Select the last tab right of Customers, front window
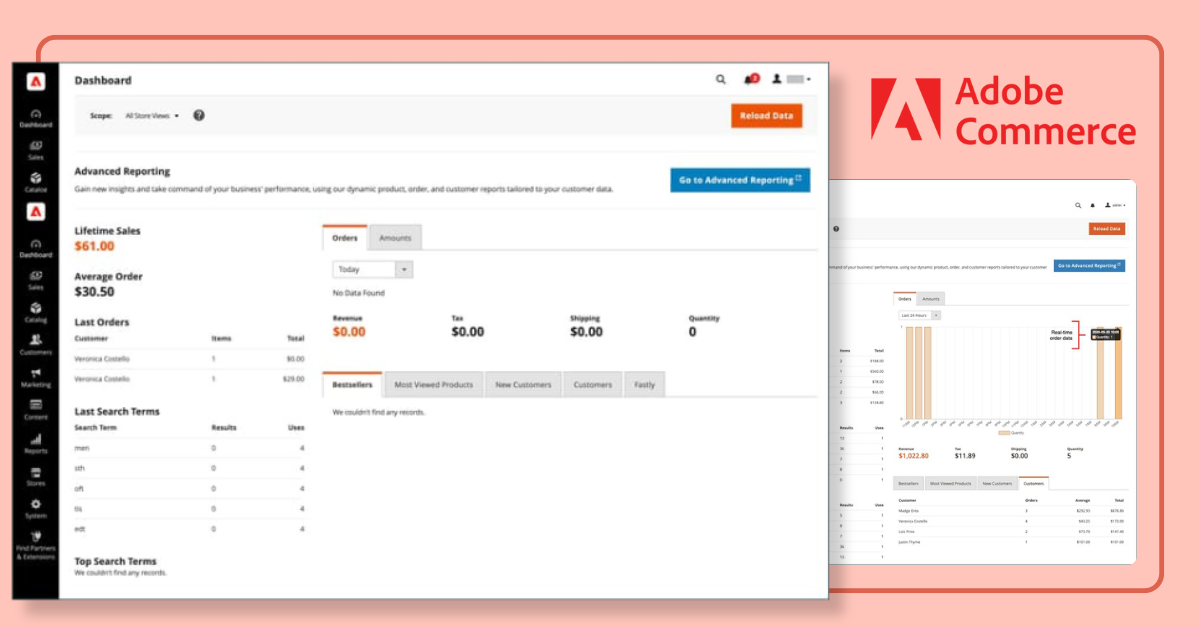Screen dimensions: 1200x628 644,384
